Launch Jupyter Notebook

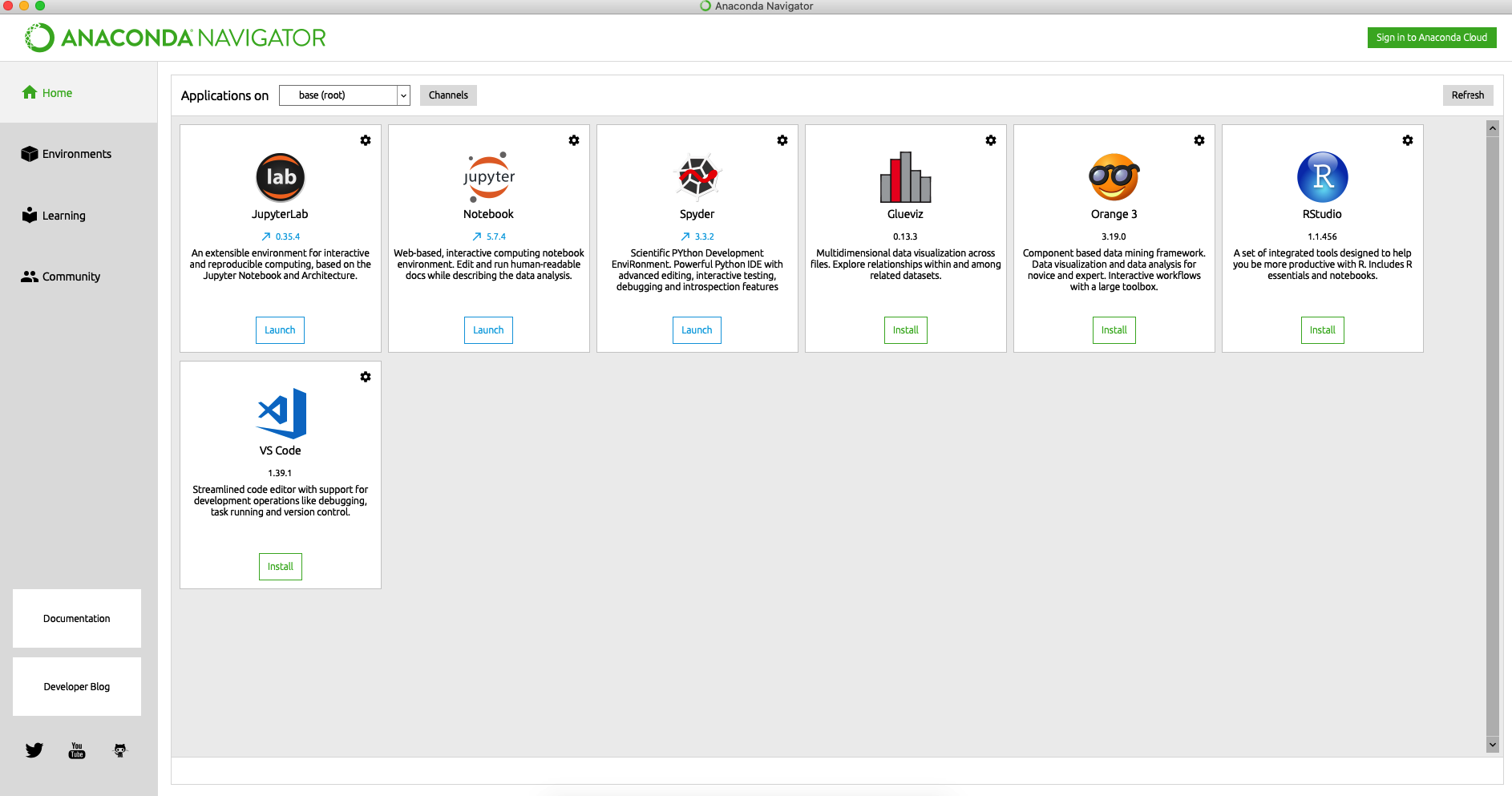tap(488, 330)
